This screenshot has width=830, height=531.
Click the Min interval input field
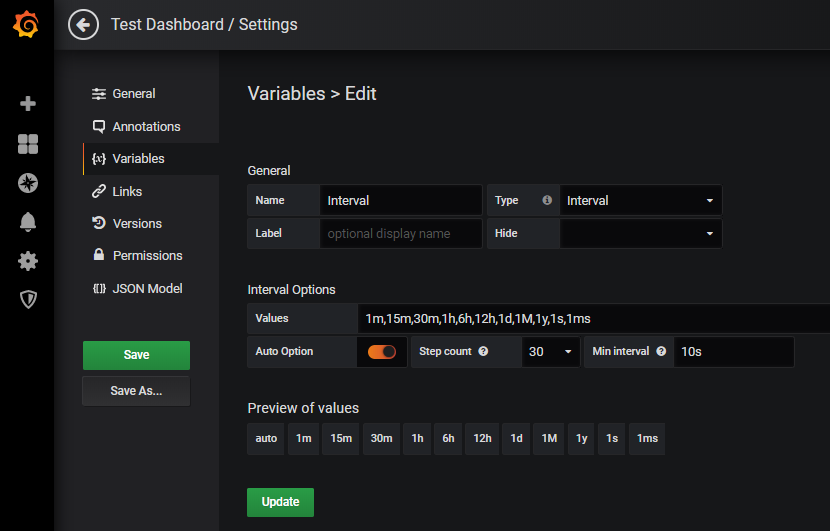coord(733,352)
